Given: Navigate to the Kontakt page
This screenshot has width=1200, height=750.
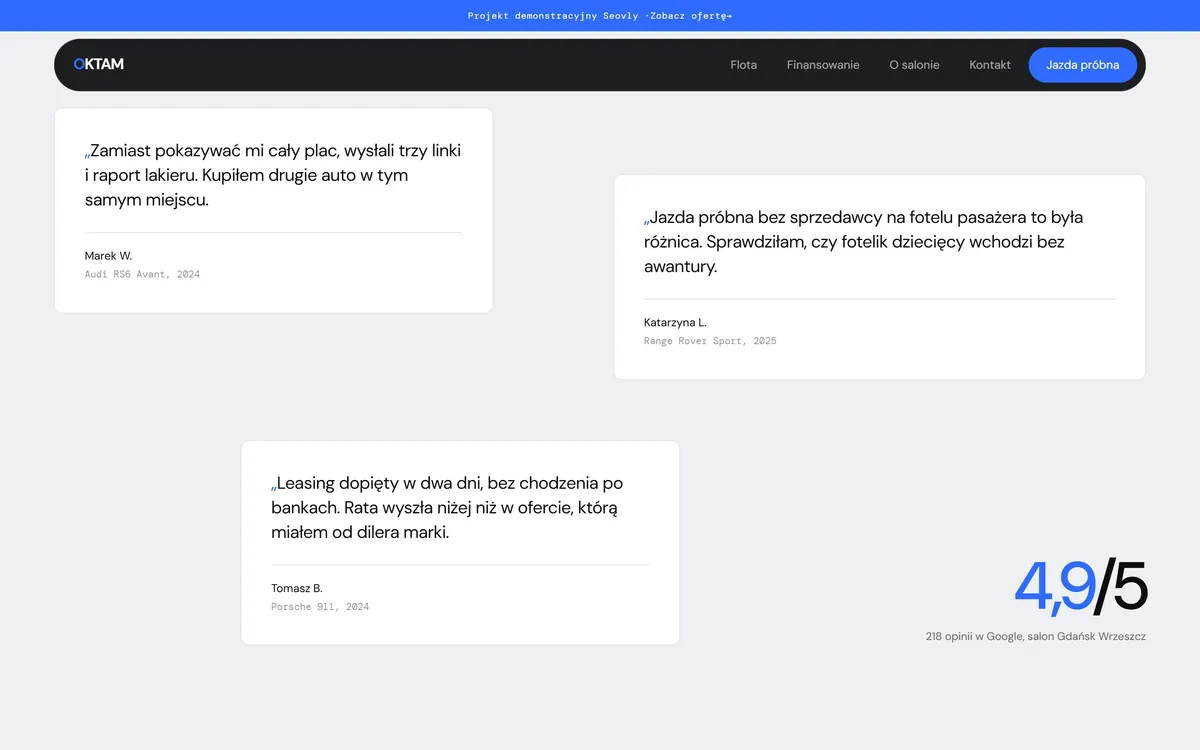Looking at the screenshot, I should [x=990, y=65].
